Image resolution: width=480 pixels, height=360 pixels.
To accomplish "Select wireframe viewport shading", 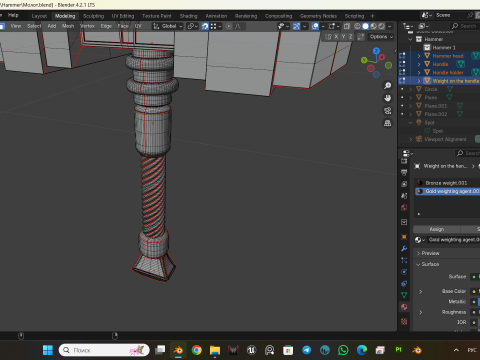I will pos(357,26).
